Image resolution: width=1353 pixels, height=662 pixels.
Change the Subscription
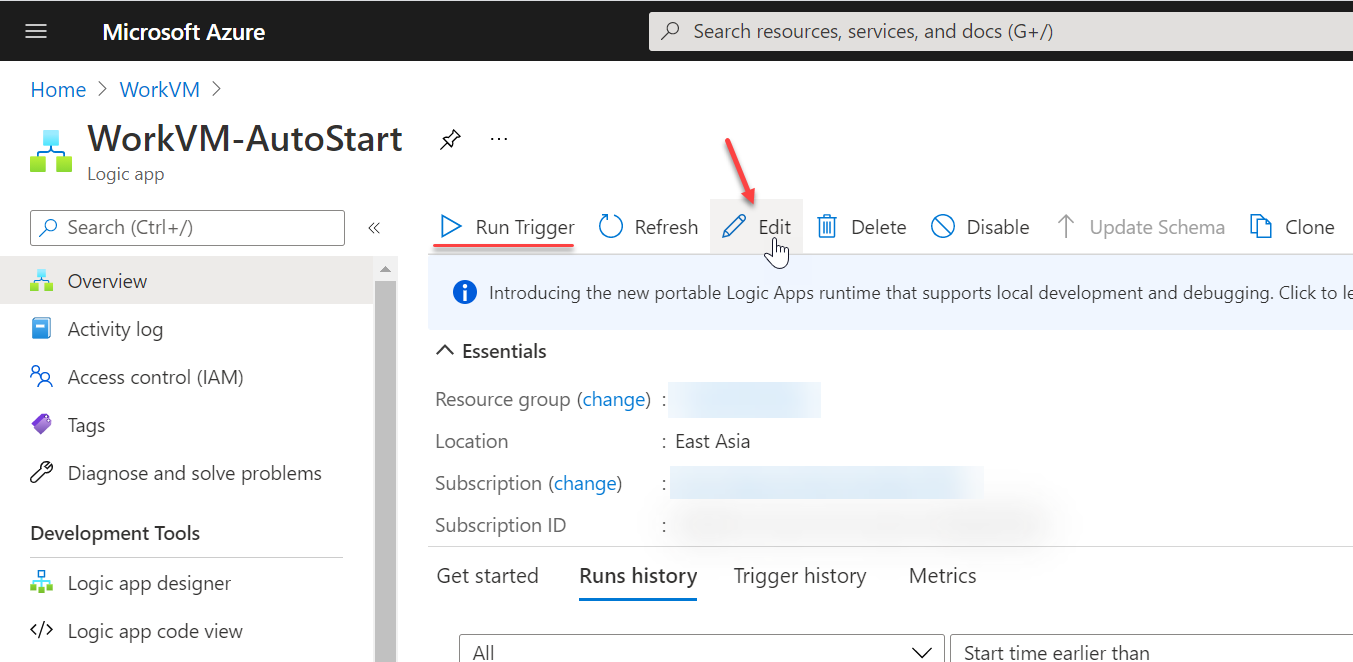click(585, 483)
